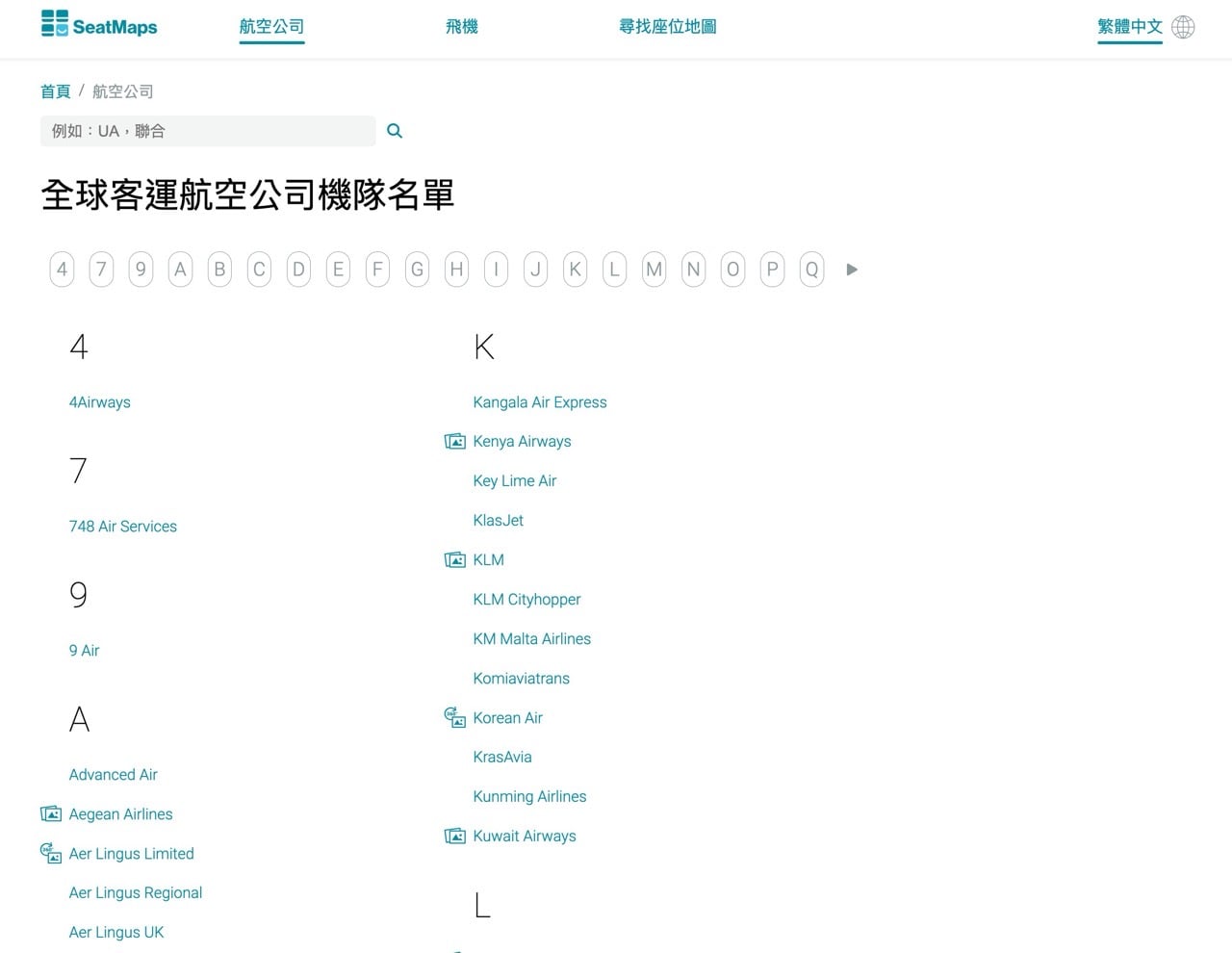Click the search magnifier icon
Screen dimensions: 1232x953
tap(395, 130)
